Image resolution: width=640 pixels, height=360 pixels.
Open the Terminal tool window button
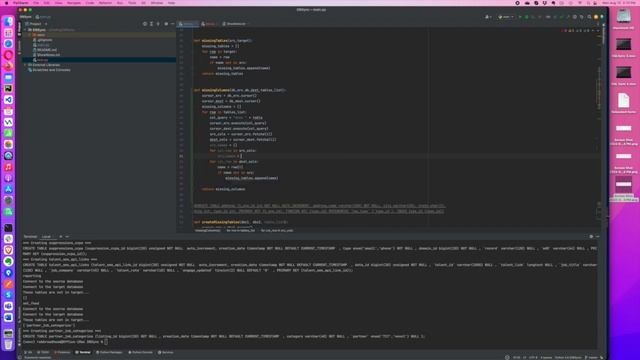[83, 352]
